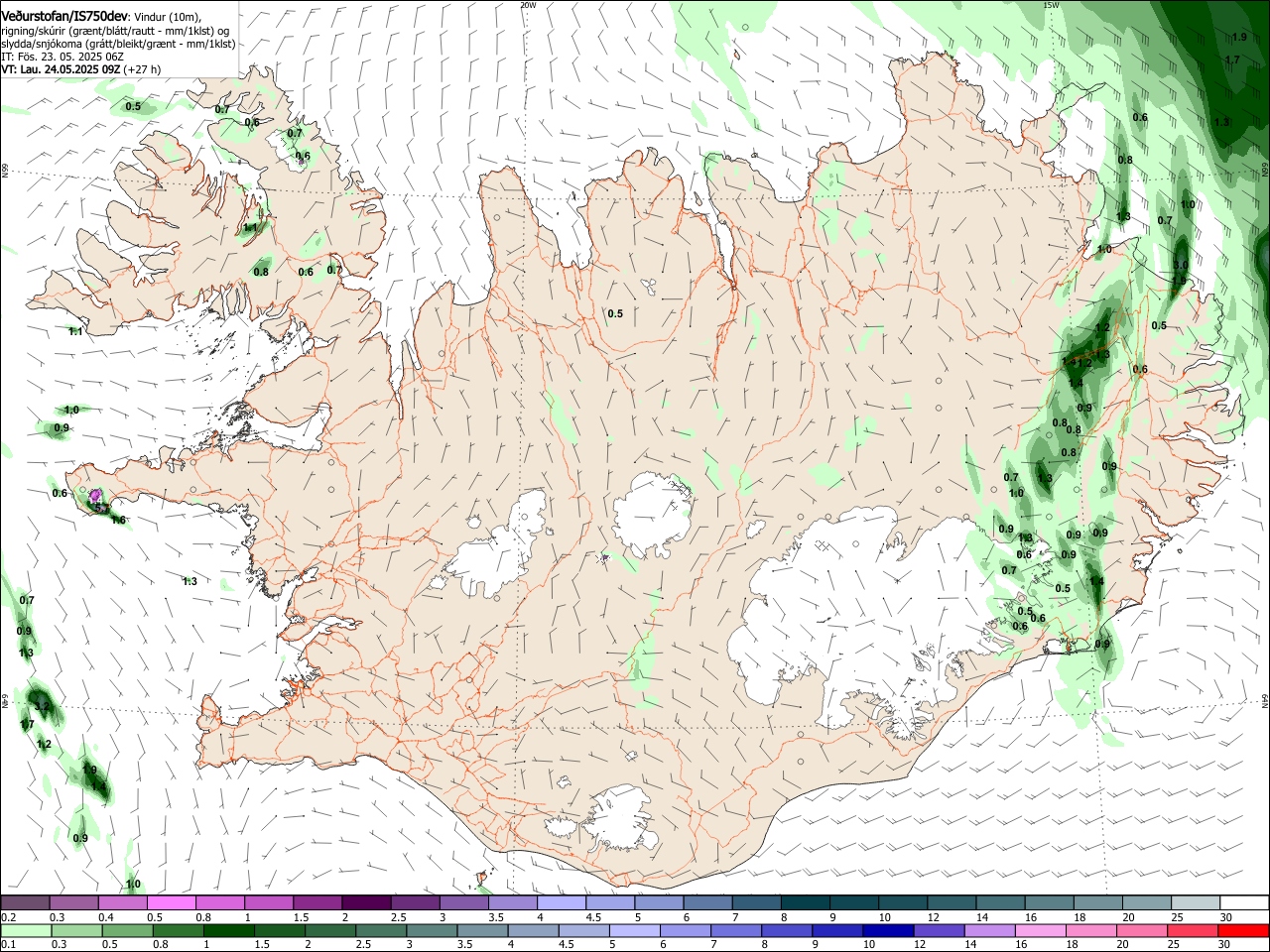
Task: Click the bright pink 0.5 snow swatch
Action: tap(171, 902)
